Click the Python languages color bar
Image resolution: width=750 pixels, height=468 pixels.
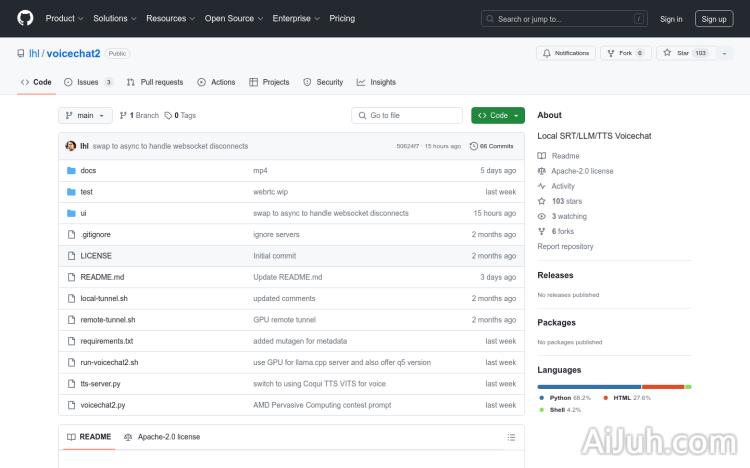(x=589, y=386)
